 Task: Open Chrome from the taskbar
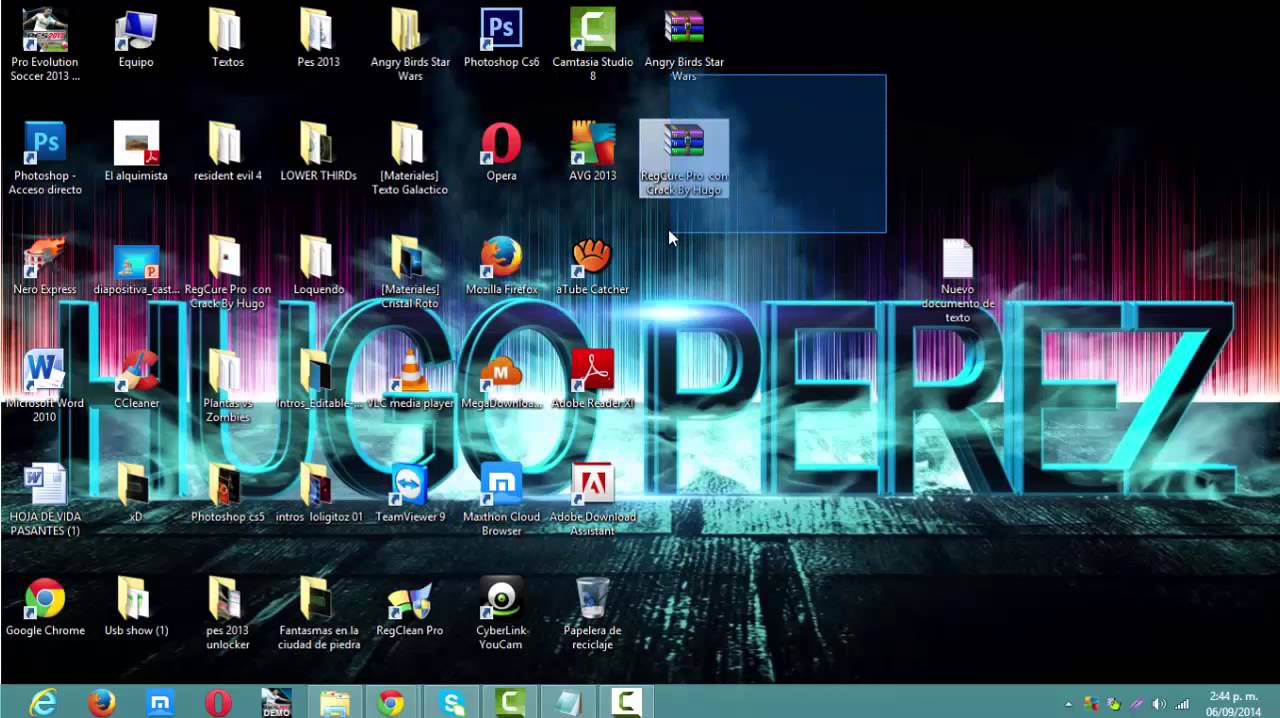tap(391, 702)
